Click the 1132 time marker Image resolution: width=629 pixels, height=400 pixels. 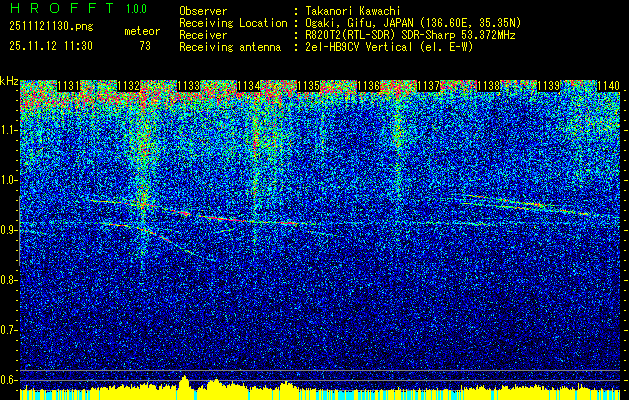(x=128, y=86)
